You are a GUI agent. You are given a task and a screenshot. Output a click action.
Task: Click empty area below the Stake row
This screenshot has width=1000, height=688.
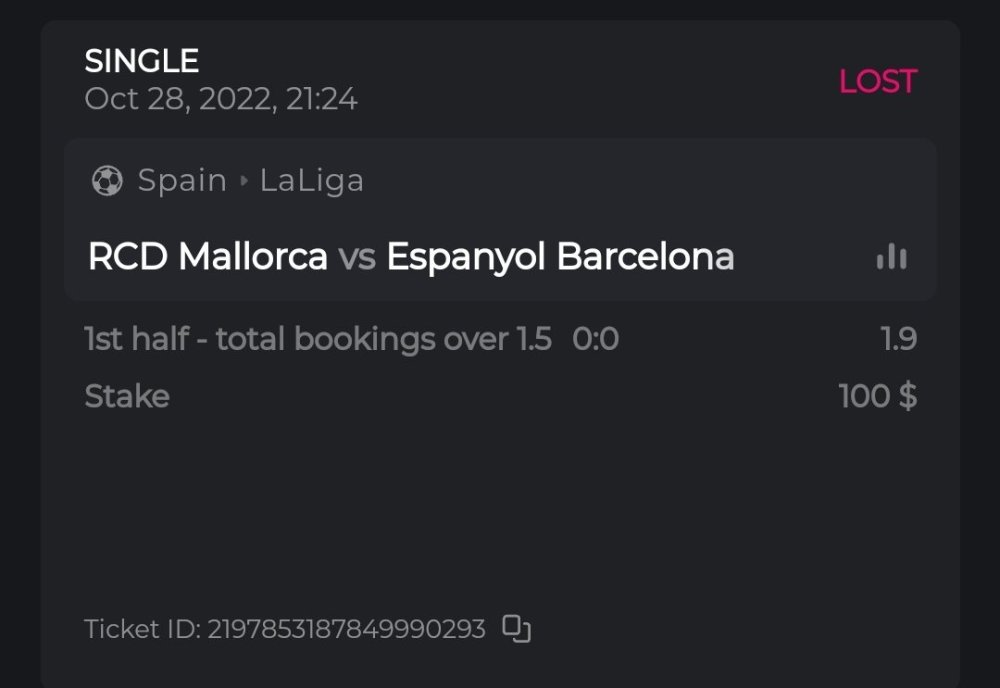(x=500, y=500)
